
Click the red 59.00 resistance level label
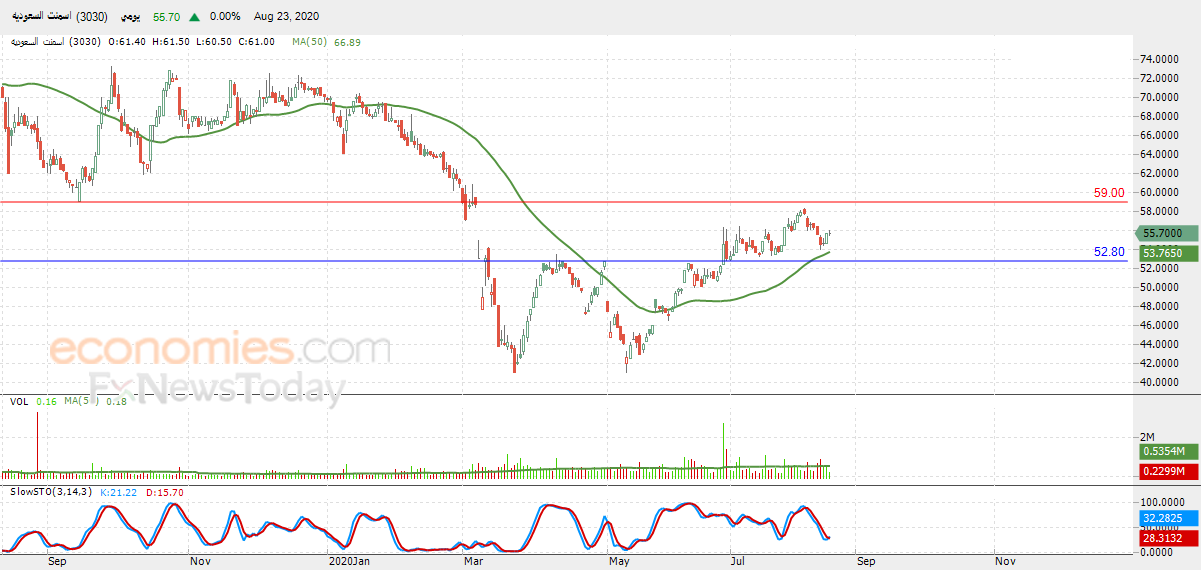(x=1110, y=193)
